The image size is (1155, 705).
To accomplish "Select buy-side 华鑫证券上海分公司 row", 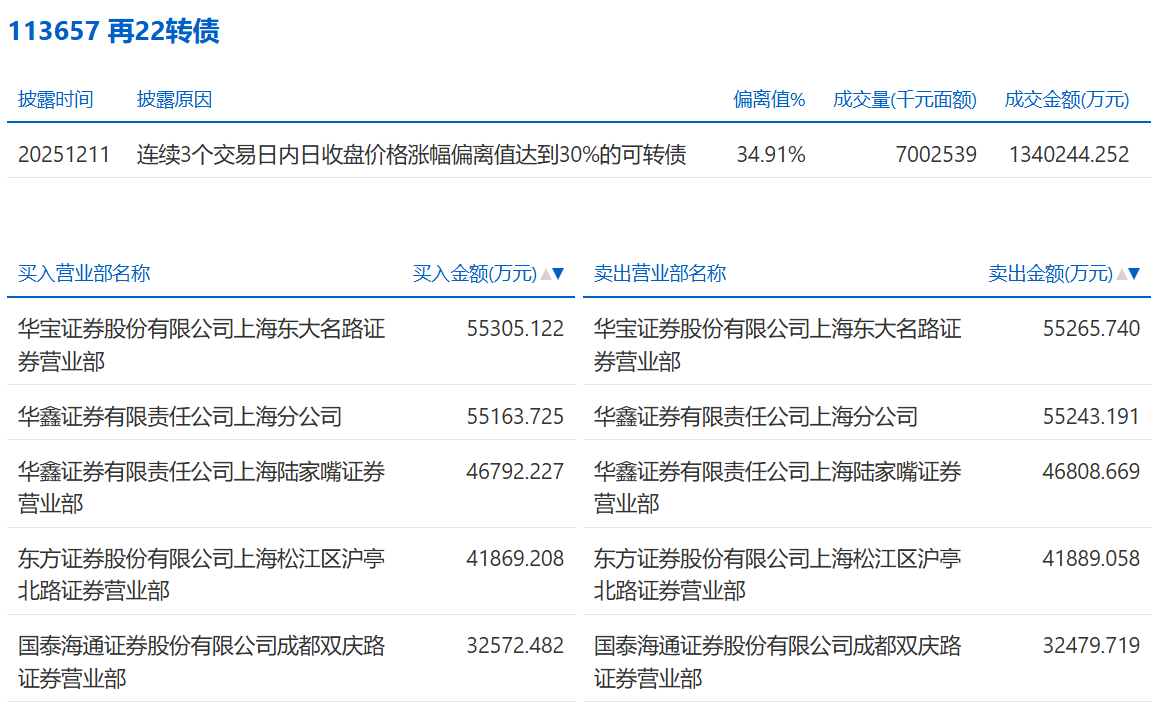I will pyautogui.click(x=291, y=416).
